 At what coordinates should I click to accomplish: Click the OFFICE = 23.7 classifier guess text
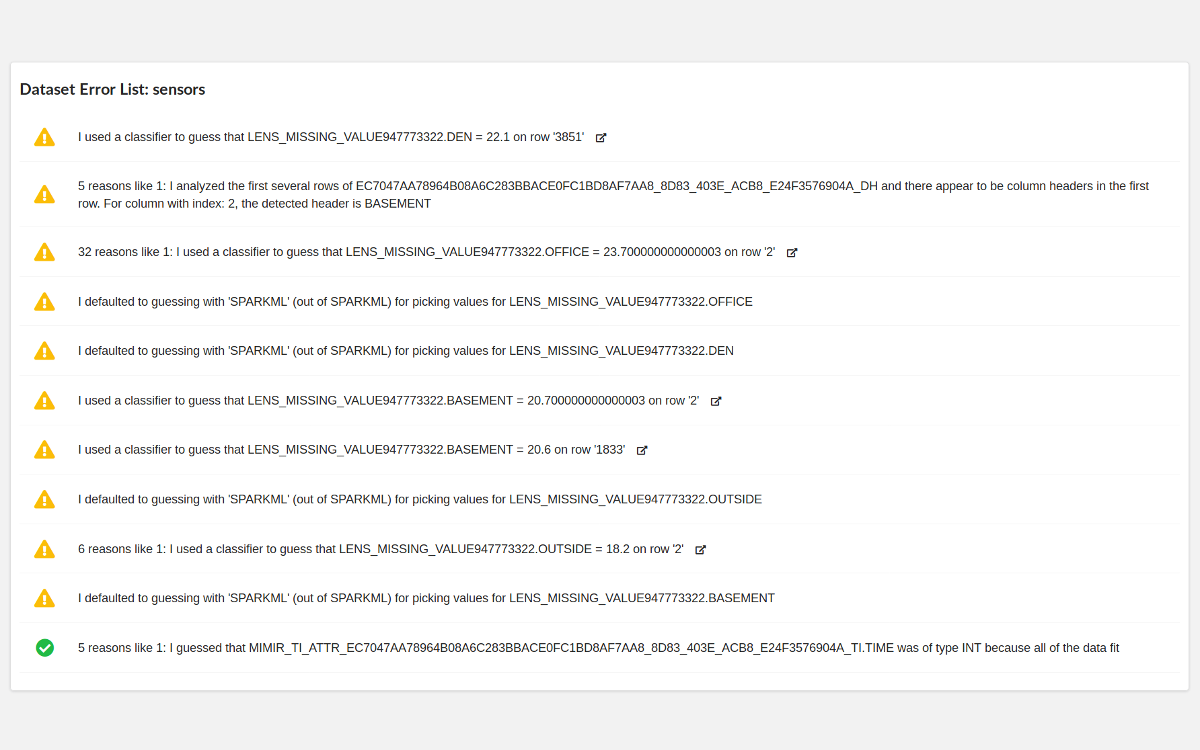point(426,252)
